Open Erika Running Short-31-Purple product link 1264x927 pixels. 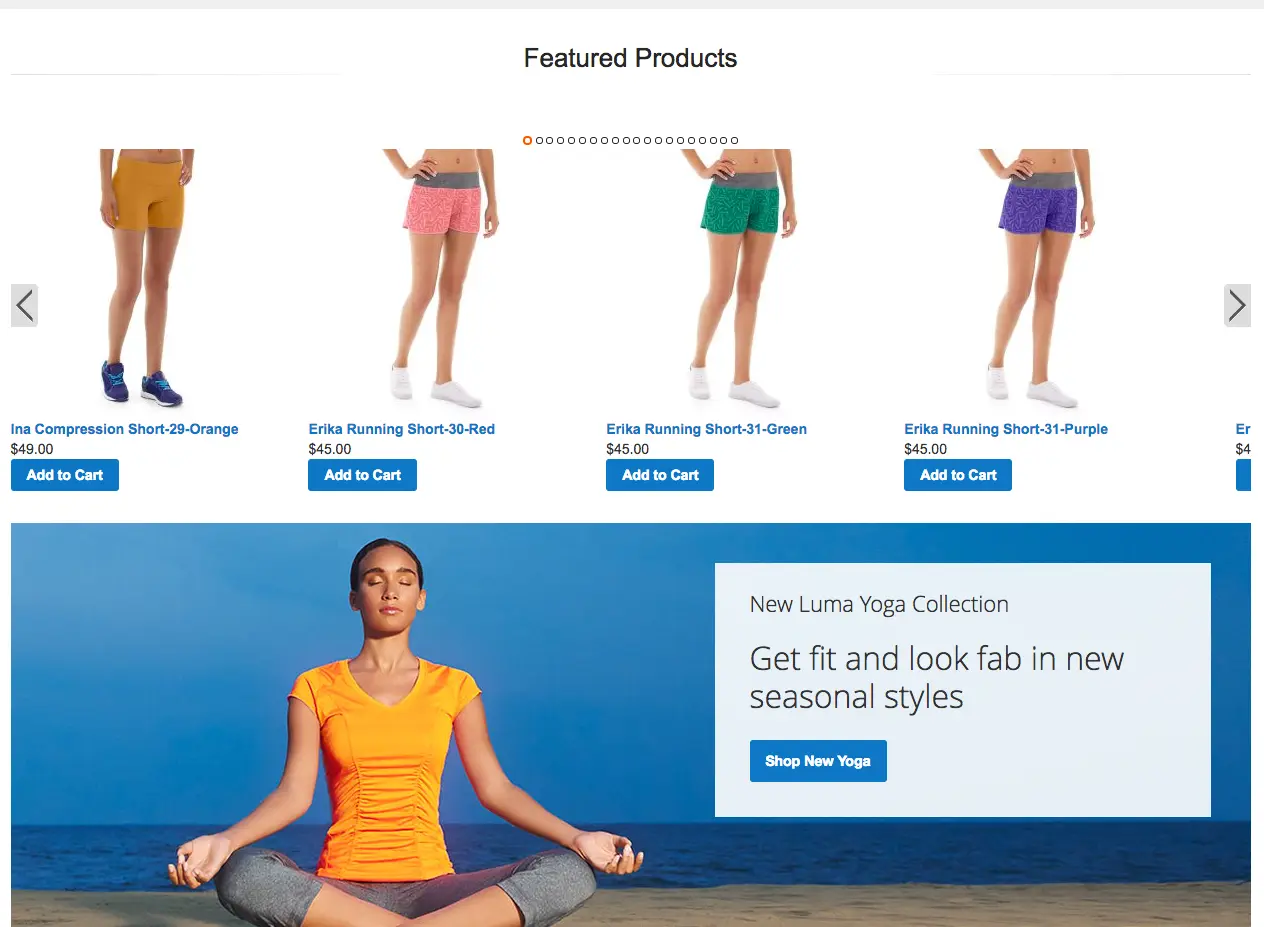[x=1006, y=429]
